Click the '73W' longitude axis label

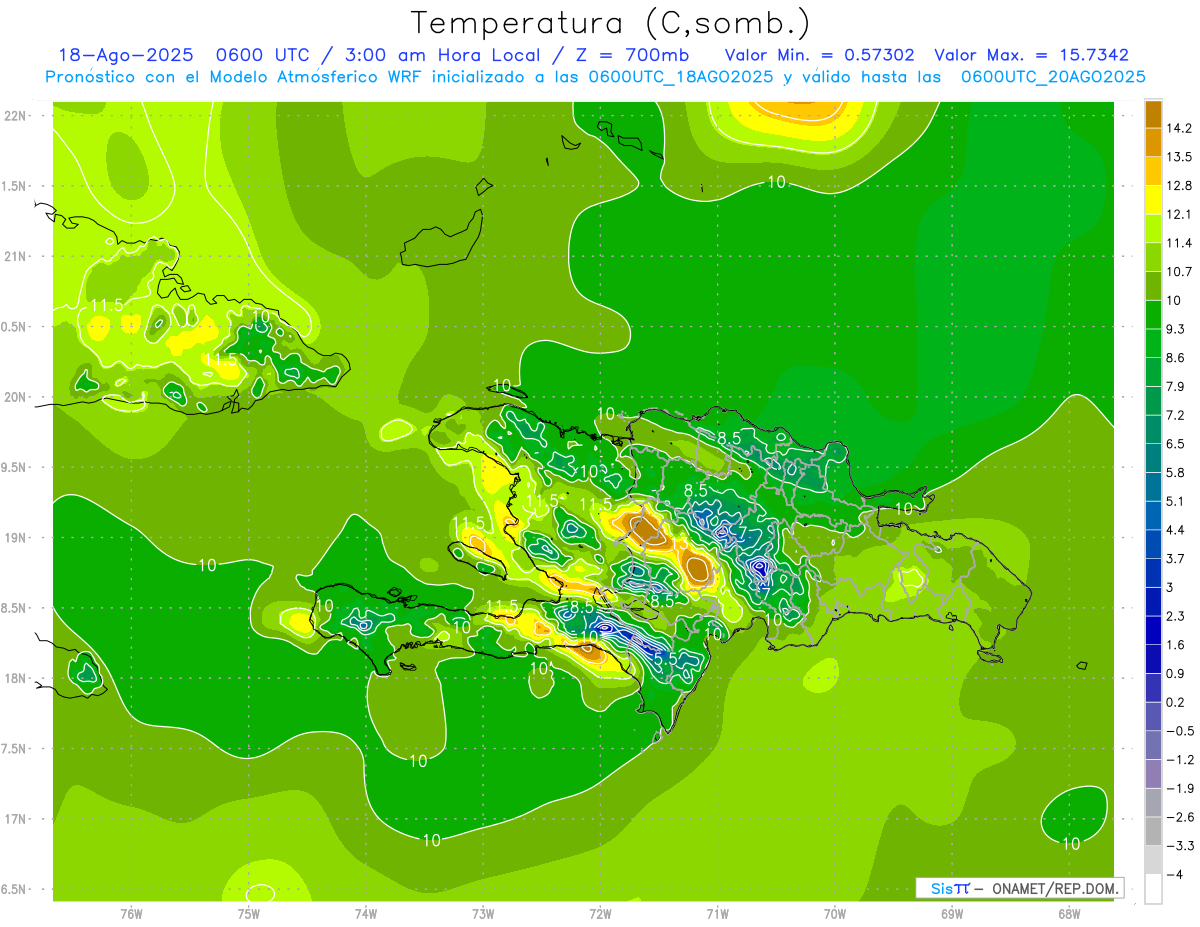(483, 914)
